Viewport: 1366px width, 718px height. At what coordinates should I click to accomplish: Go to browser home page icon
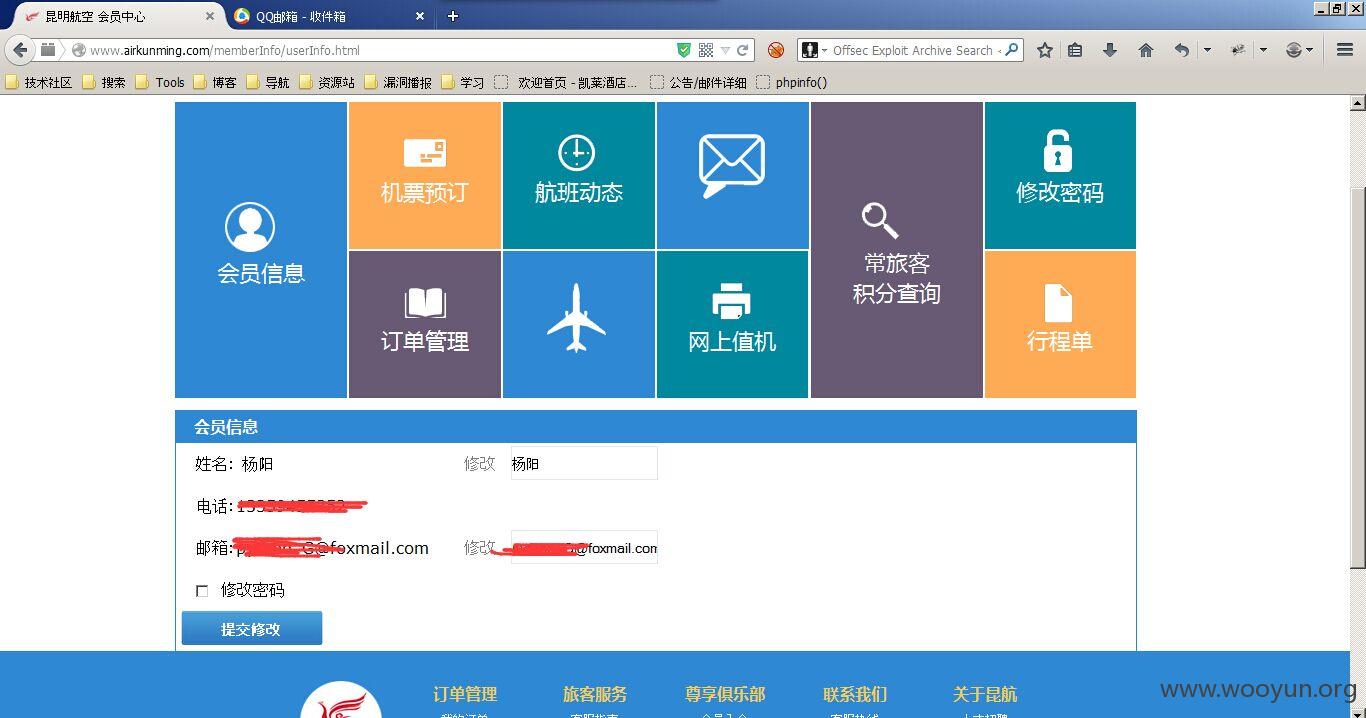click(x=1146, y=50)
